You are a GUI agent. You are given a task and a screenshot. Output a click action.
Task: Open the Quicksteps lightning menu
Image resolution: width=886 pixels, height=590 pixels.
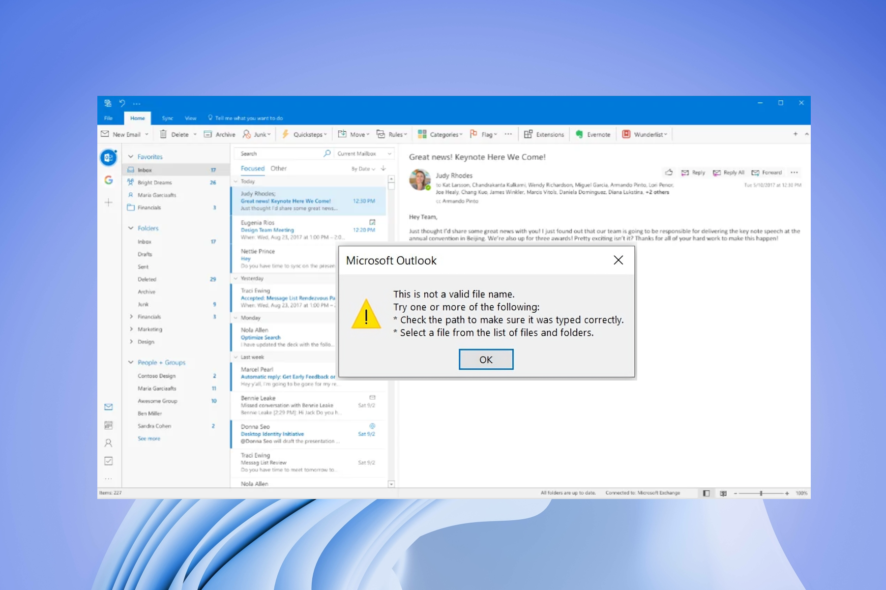click(x=305, y=134)
